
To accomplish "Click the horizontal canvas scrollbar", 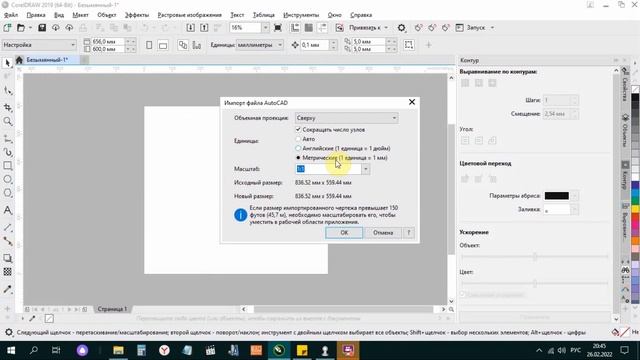I will [x=343, y=309].
